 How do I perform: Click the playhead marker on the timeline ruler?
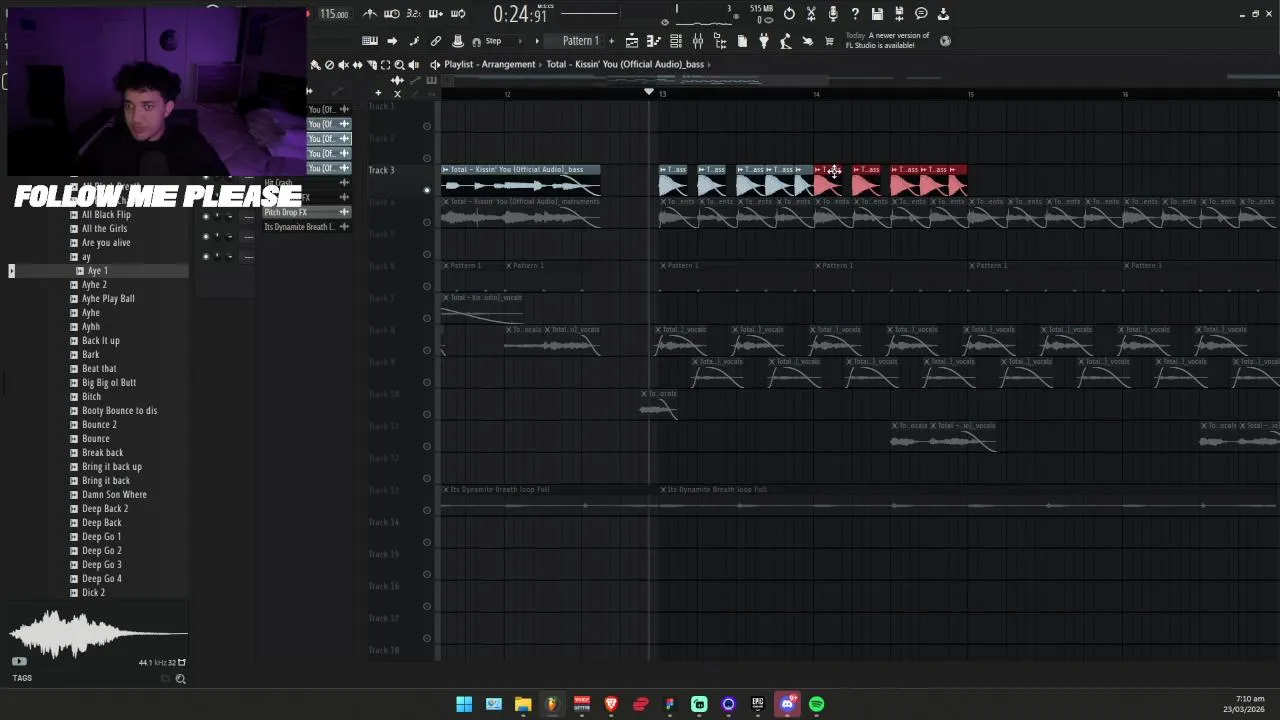(649, 93)
